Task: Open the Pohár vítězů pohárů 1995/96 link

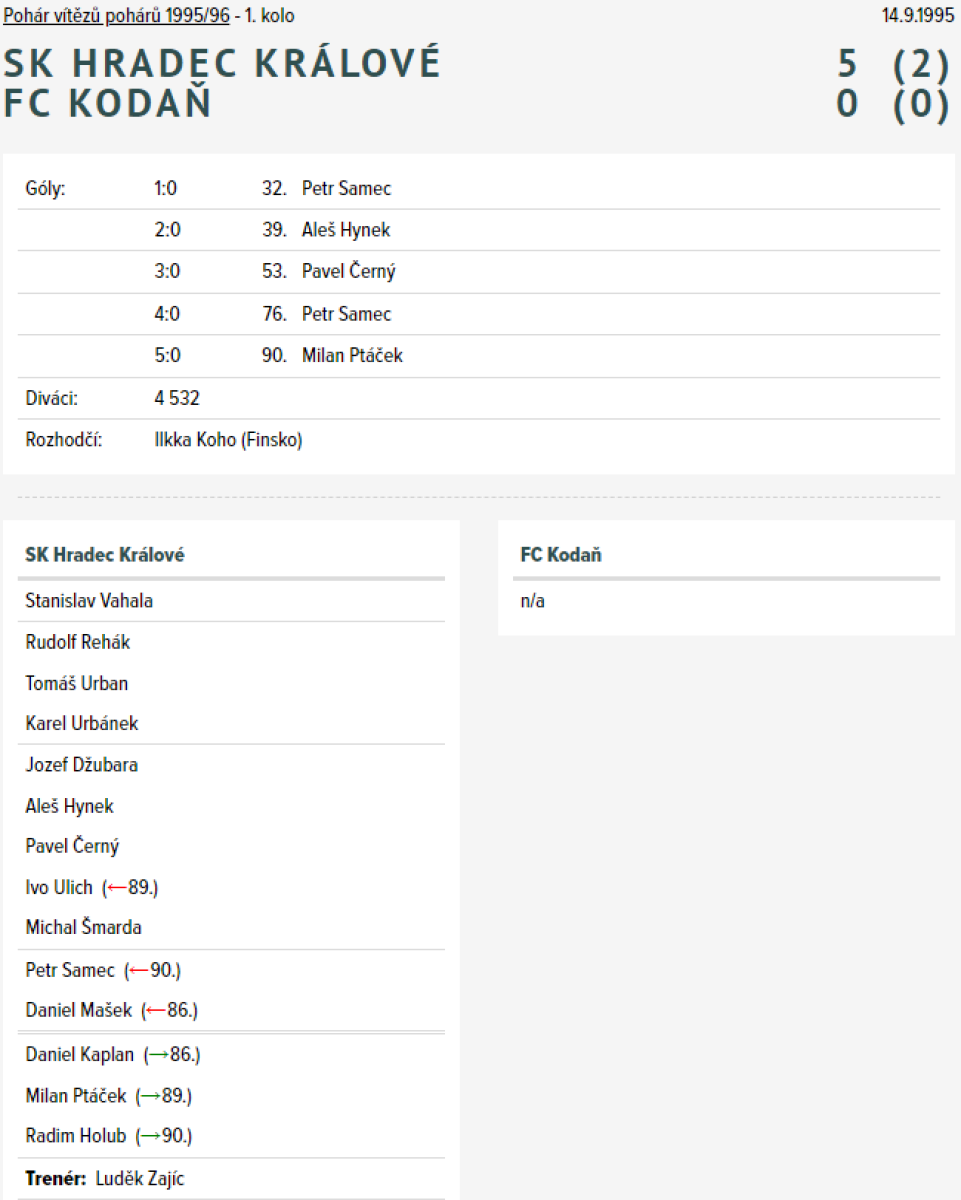Action: [x=116, y=16]
